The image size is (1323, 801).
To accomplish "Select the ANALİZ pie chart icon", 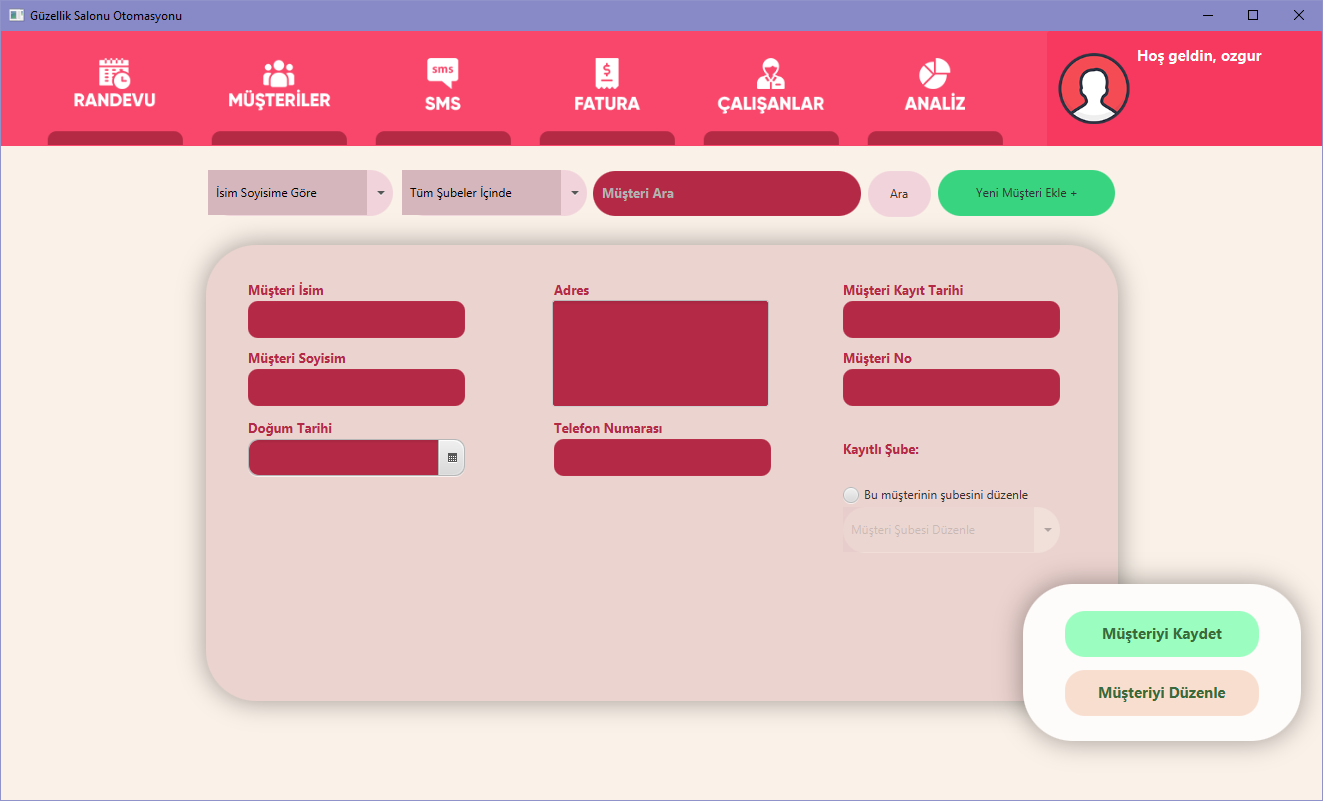I will [x=934, y=70].
